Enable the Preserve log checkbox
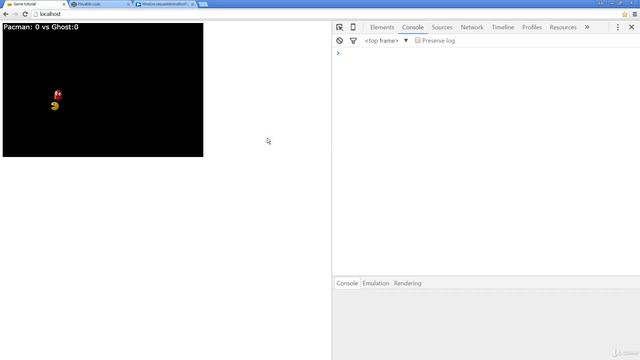This screenshot has width=640, height=360. click(x=418, y=40)
